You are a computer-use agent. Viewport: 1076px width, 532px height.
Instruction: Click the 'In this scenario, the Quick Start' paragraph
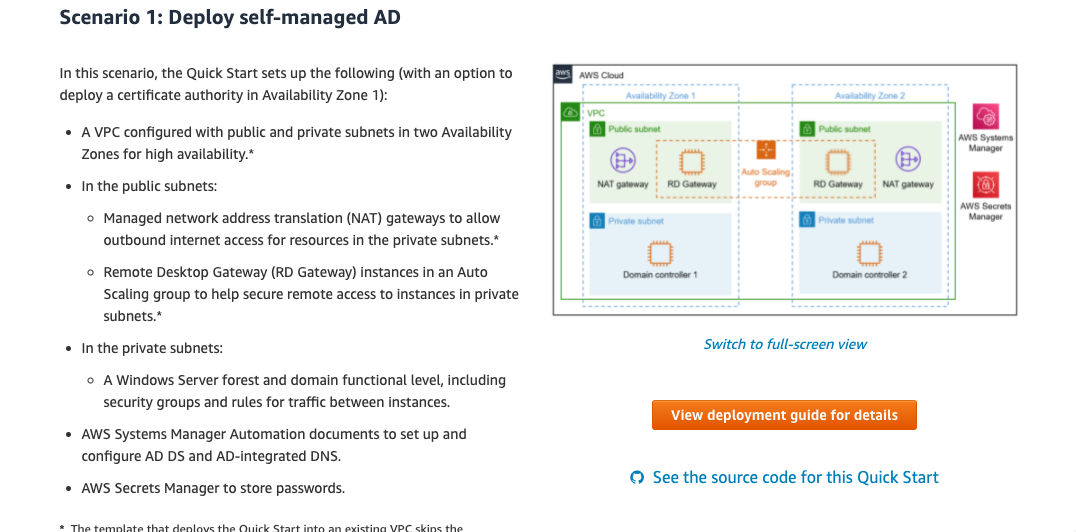point(286,84)
